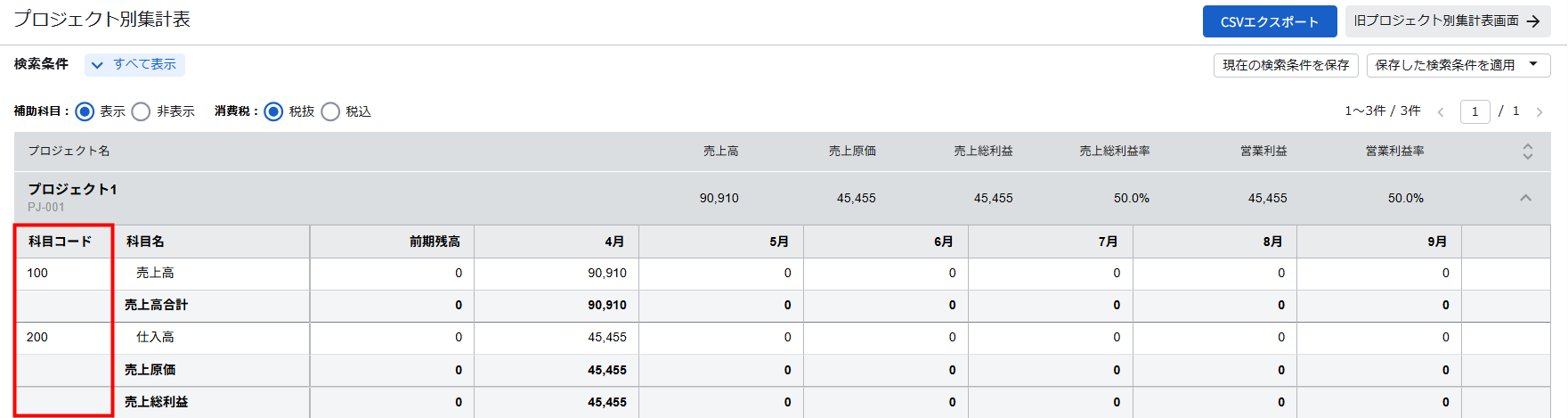Click the 売上高 account link
The height and width of the screenshot is (418, 1568).
point(155,273)
